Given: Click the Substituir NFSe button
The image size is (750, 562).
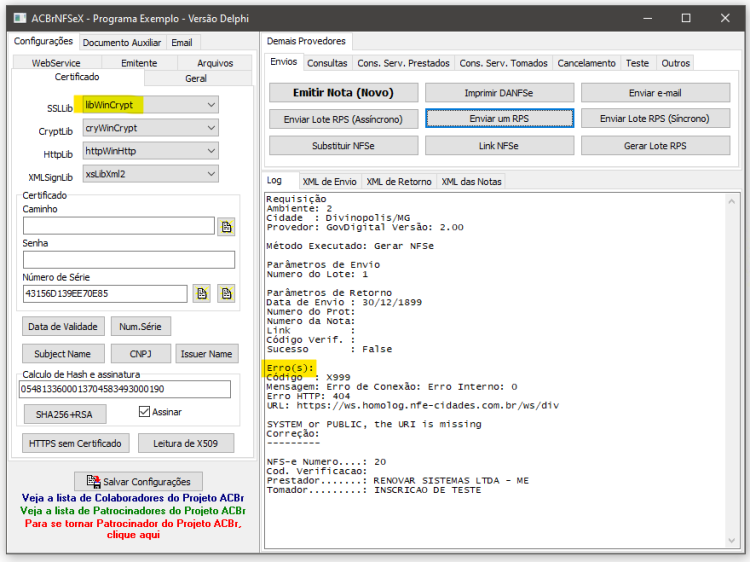Looking at the screenshot, I should pos(343,146).
